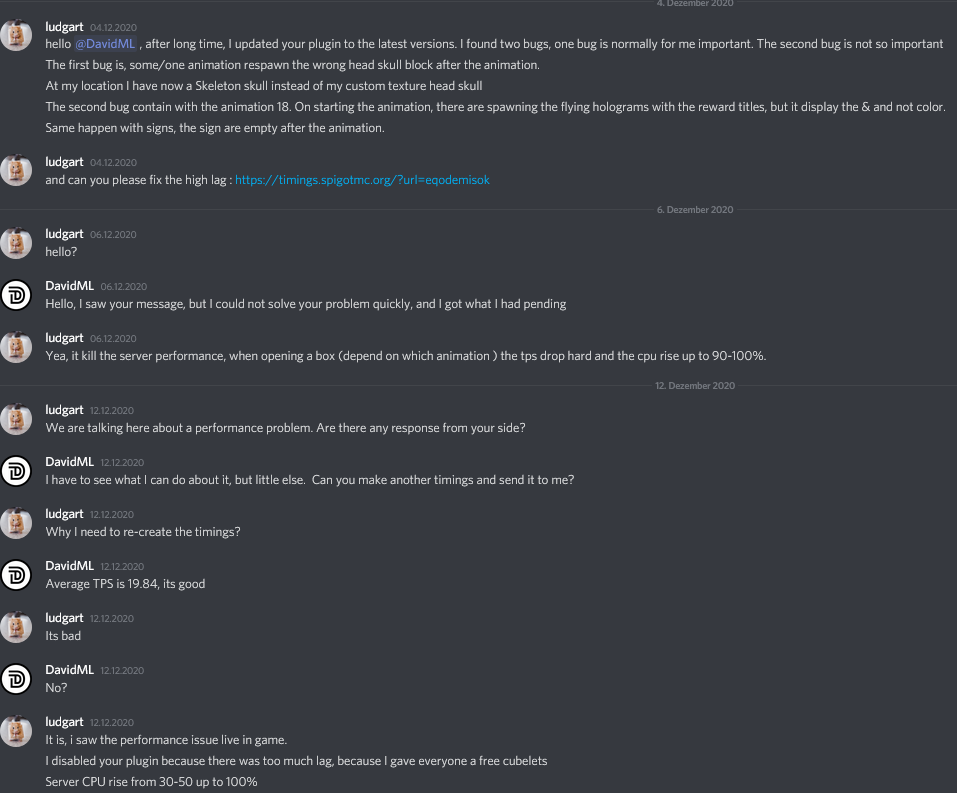The width and height of the screenshot is (957, 793).
Task: Click ludgart's avatar next to the timings link message
Action: 16,170
